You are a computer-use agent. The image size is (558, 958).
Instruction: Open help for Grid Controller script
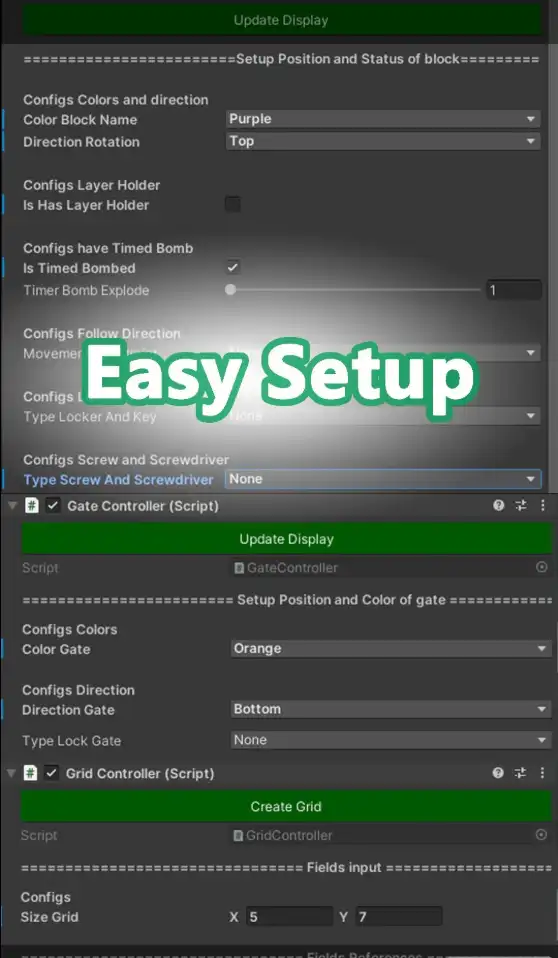[498, 773]
